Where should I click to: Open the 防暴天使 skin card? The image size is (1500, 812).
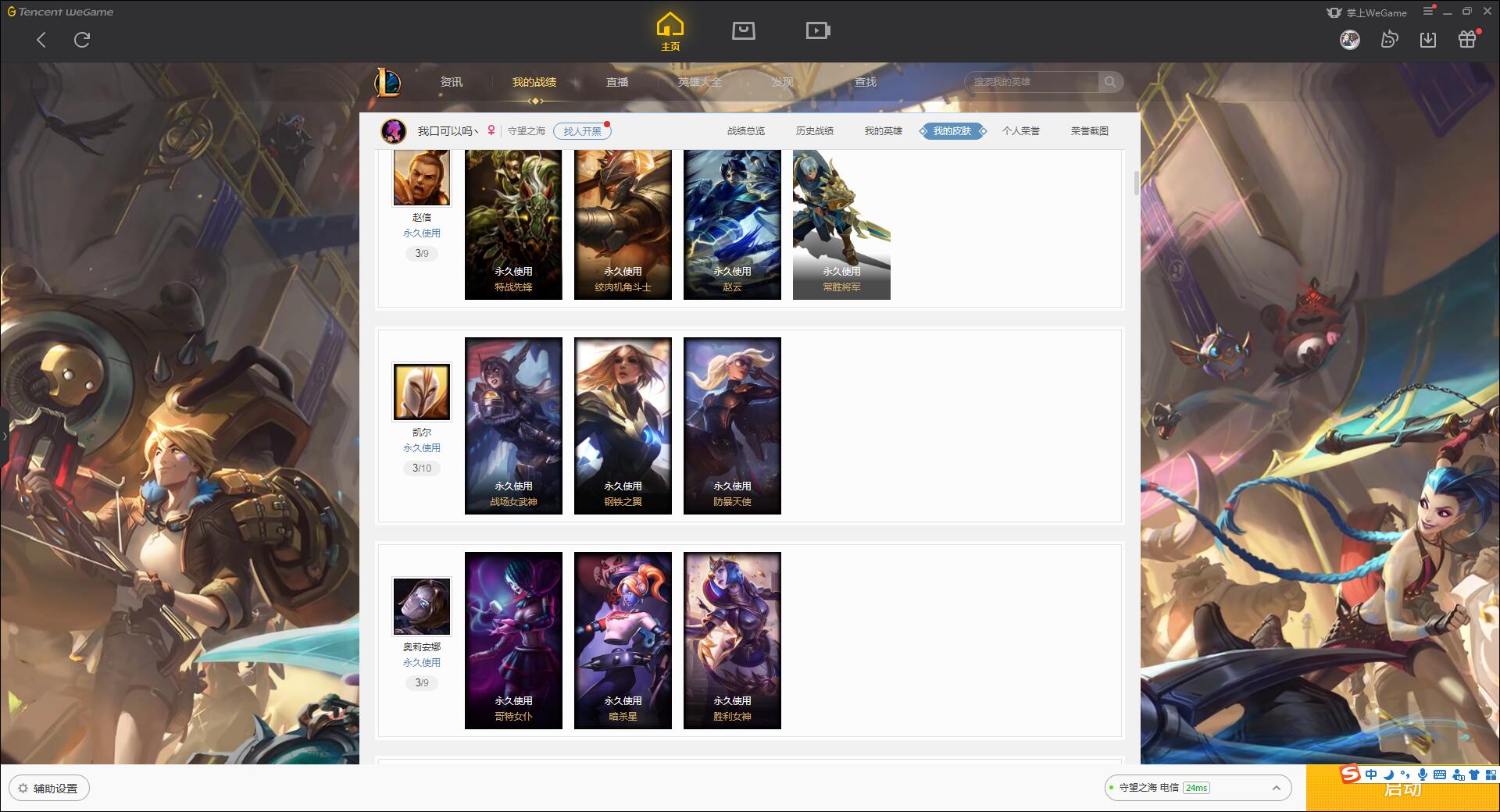point(732,426)
